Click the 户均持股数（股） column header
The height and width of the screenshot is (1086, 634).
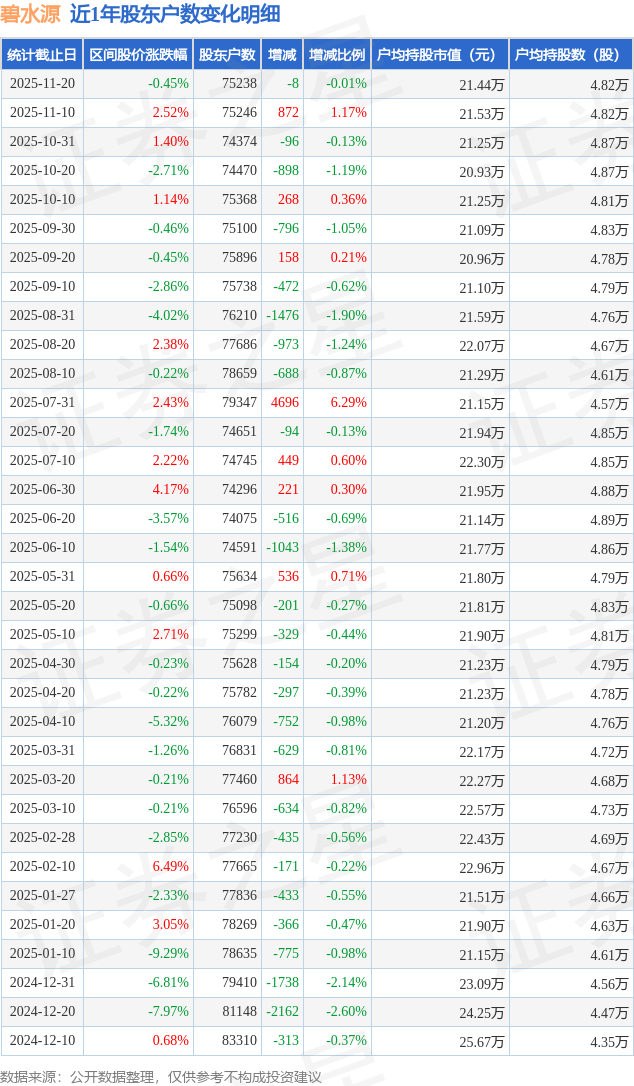[571, 55]
